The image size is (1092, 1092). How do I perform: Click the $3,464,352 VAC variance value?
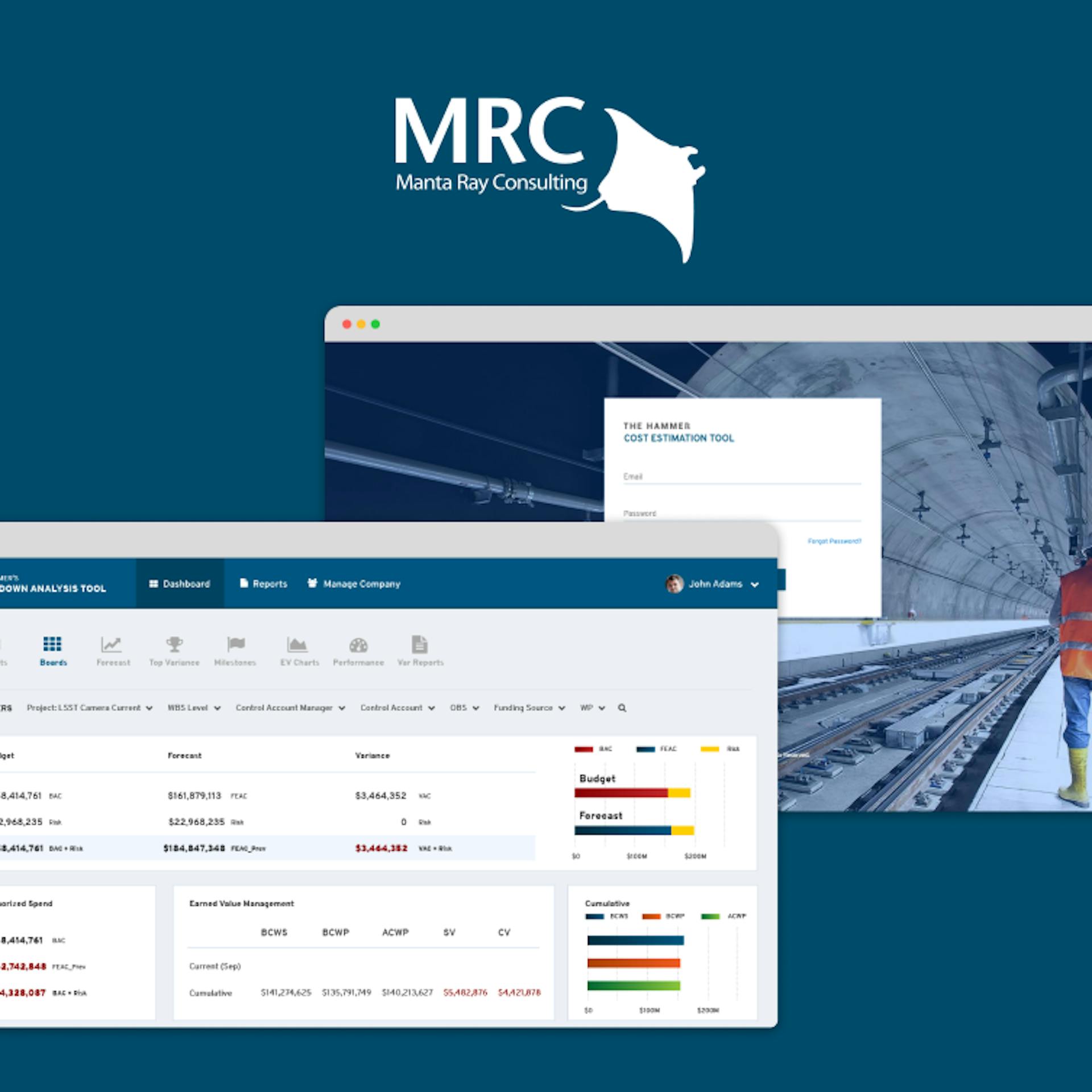point(380,796)
